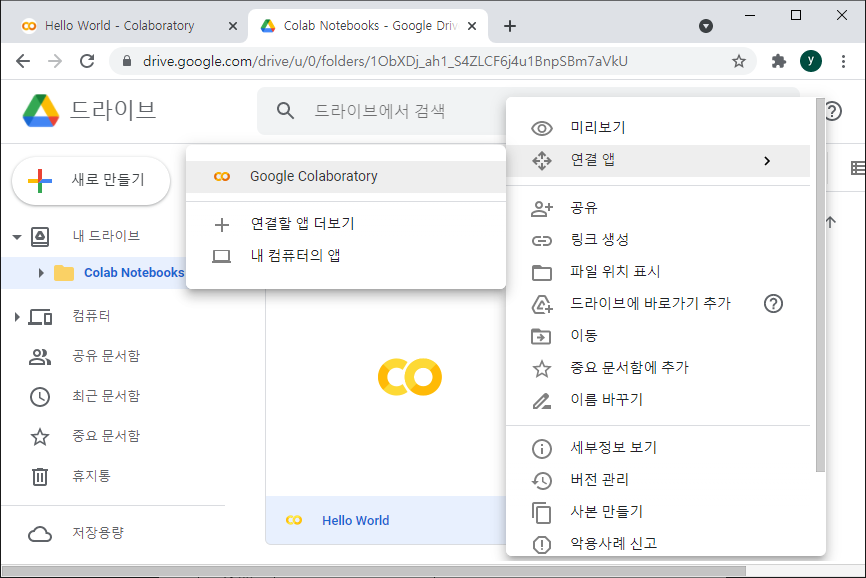Go back to the previous page
Image resolution: width=866 pixels, height=578 pixels.
[23, 61]
